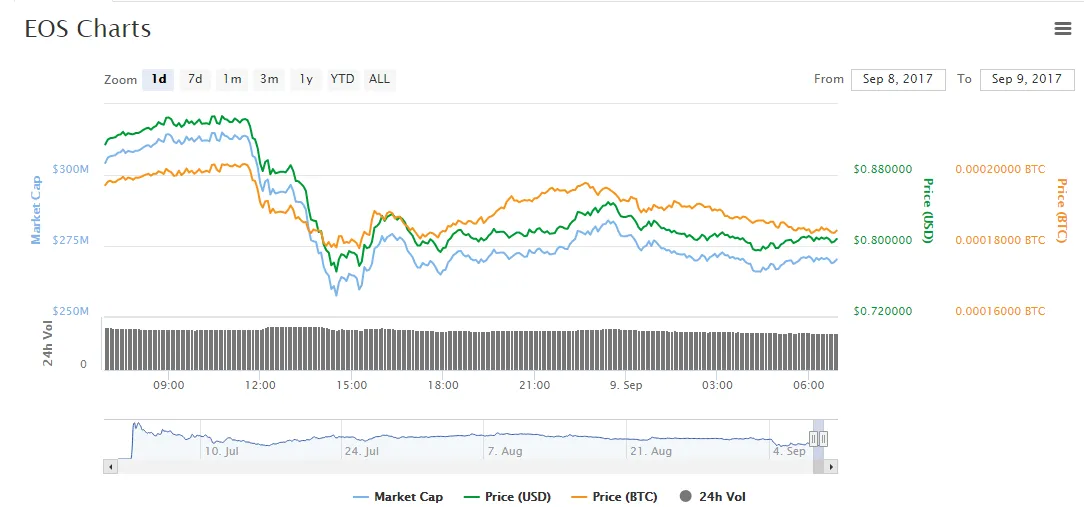
Task: Select the 3m zoom range
Action: 269,79
